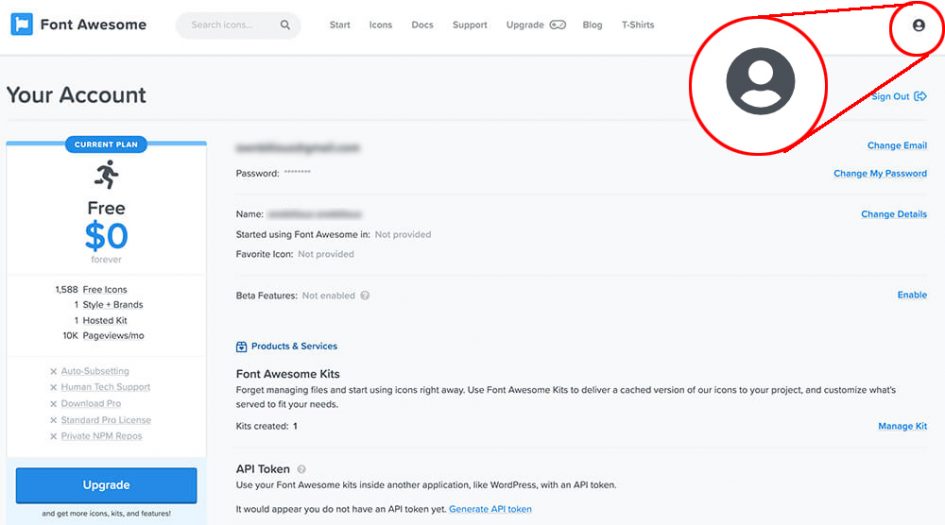Click the search magnifier icon

[x=285, y=25]
